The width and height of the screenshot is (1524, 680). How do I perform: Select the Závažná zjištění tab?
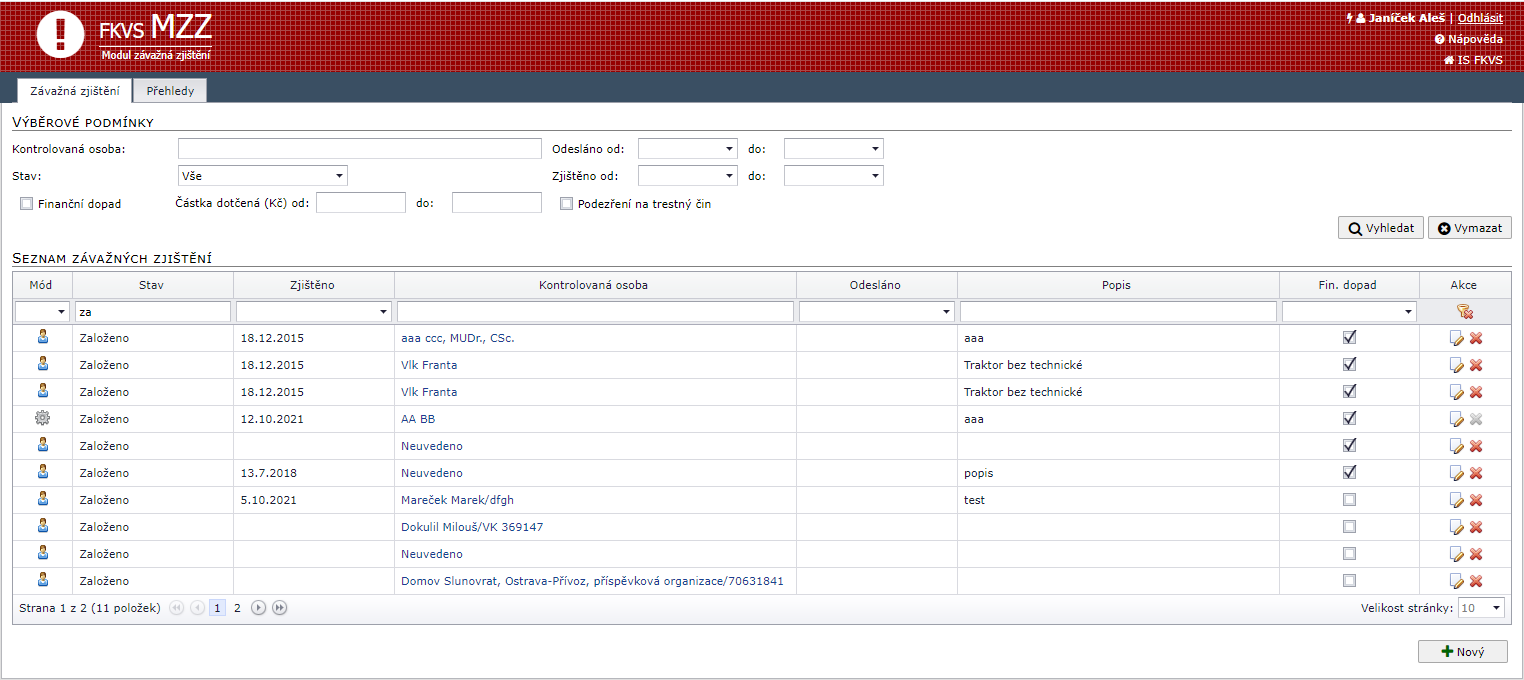[x=75, y=91]
